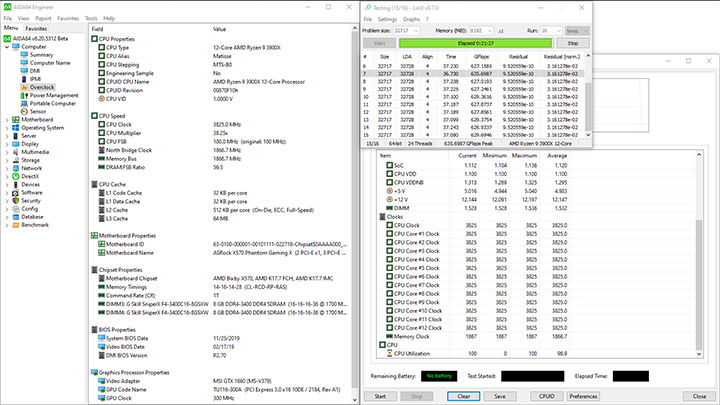720x405 pixels.
Task: Click the Motherboard category icon
Action: click(16, 120)
